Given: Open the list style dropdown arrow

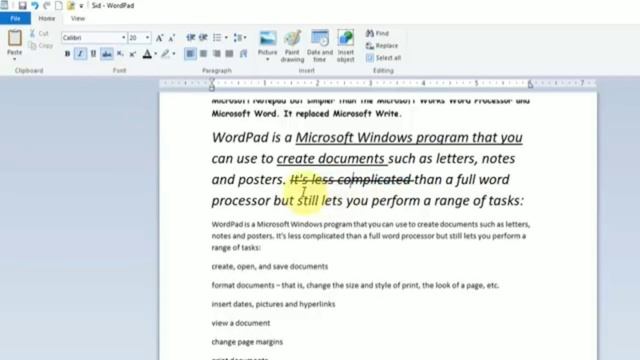Looking at the screenshot, I should point(226,38).
